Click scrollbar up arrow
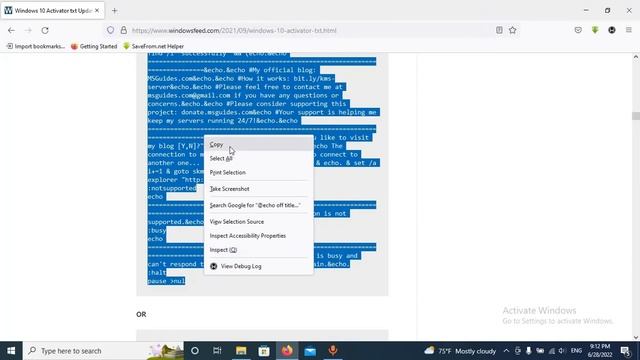The width and height of the screenshot is (640, 360). [636, 57]
